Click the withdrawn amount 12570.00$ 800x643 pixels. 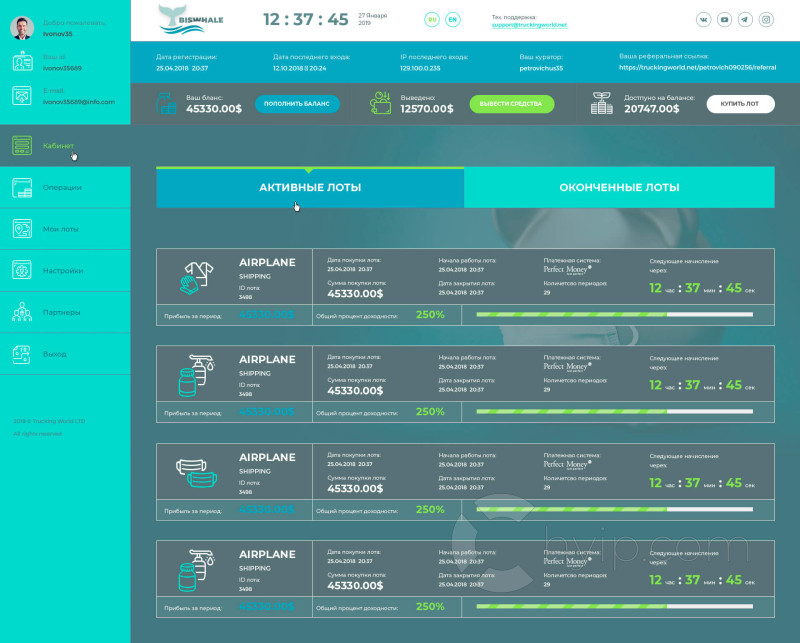(427, 109)
